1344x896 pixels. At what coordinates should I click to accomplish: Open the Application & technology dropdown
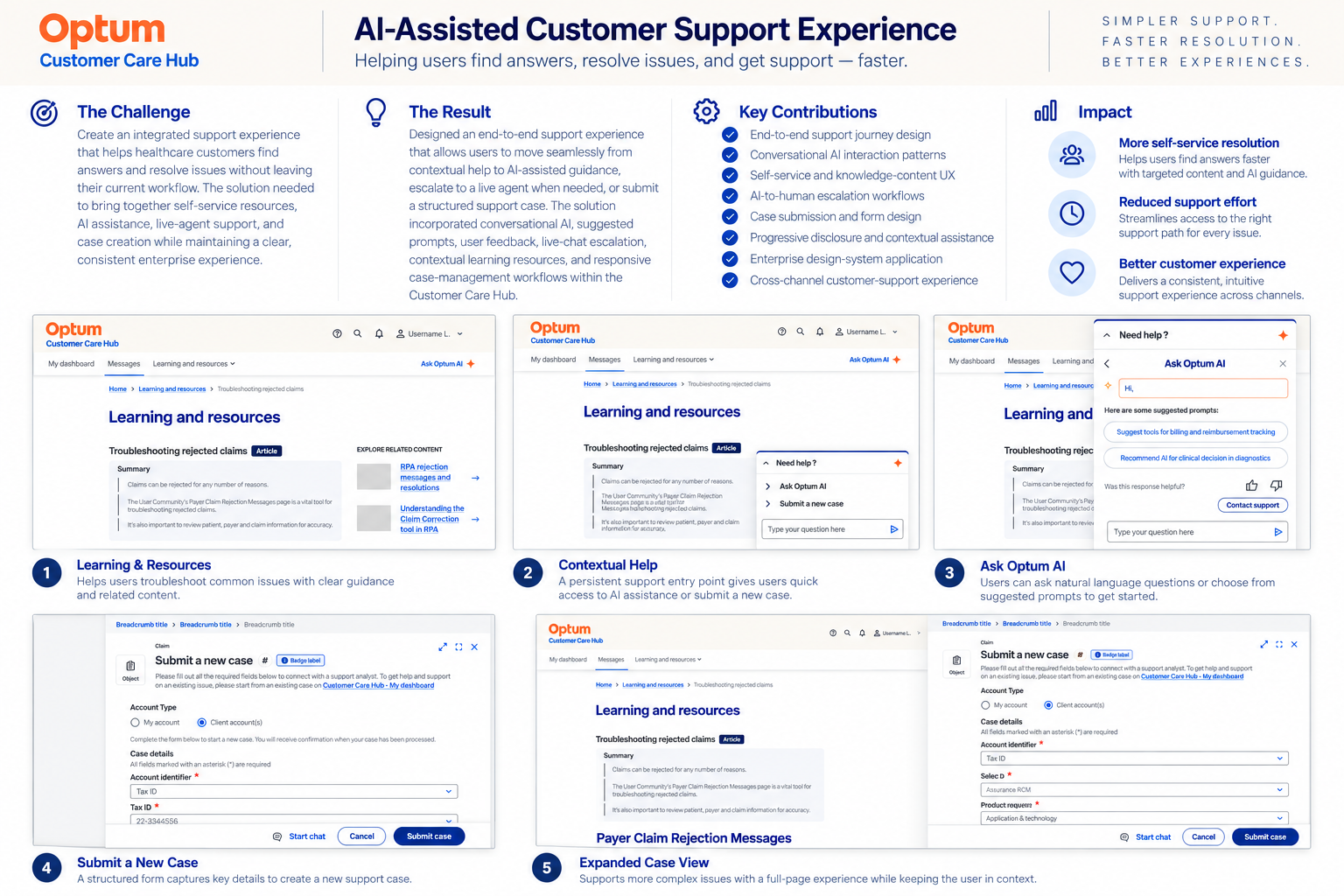tap(1134, 818)
